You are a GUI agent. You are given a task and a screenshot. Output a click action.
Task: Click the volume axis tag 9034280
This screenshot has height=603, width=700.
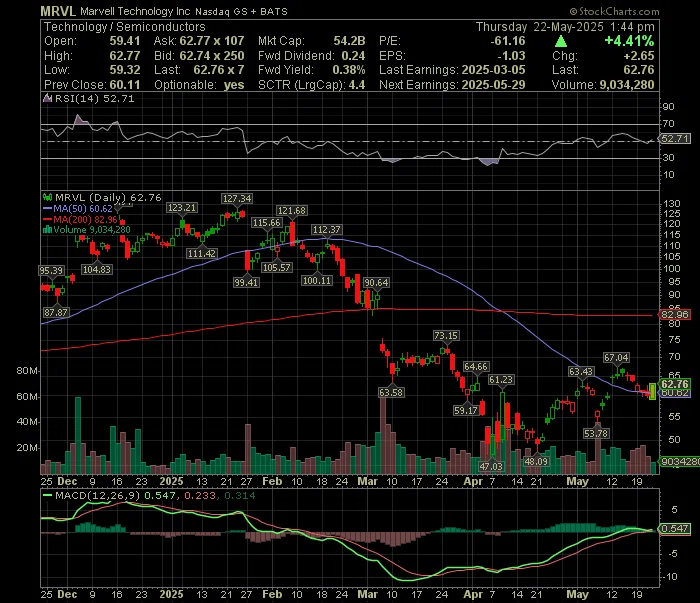pyautogui.click(x=679, y=462)
